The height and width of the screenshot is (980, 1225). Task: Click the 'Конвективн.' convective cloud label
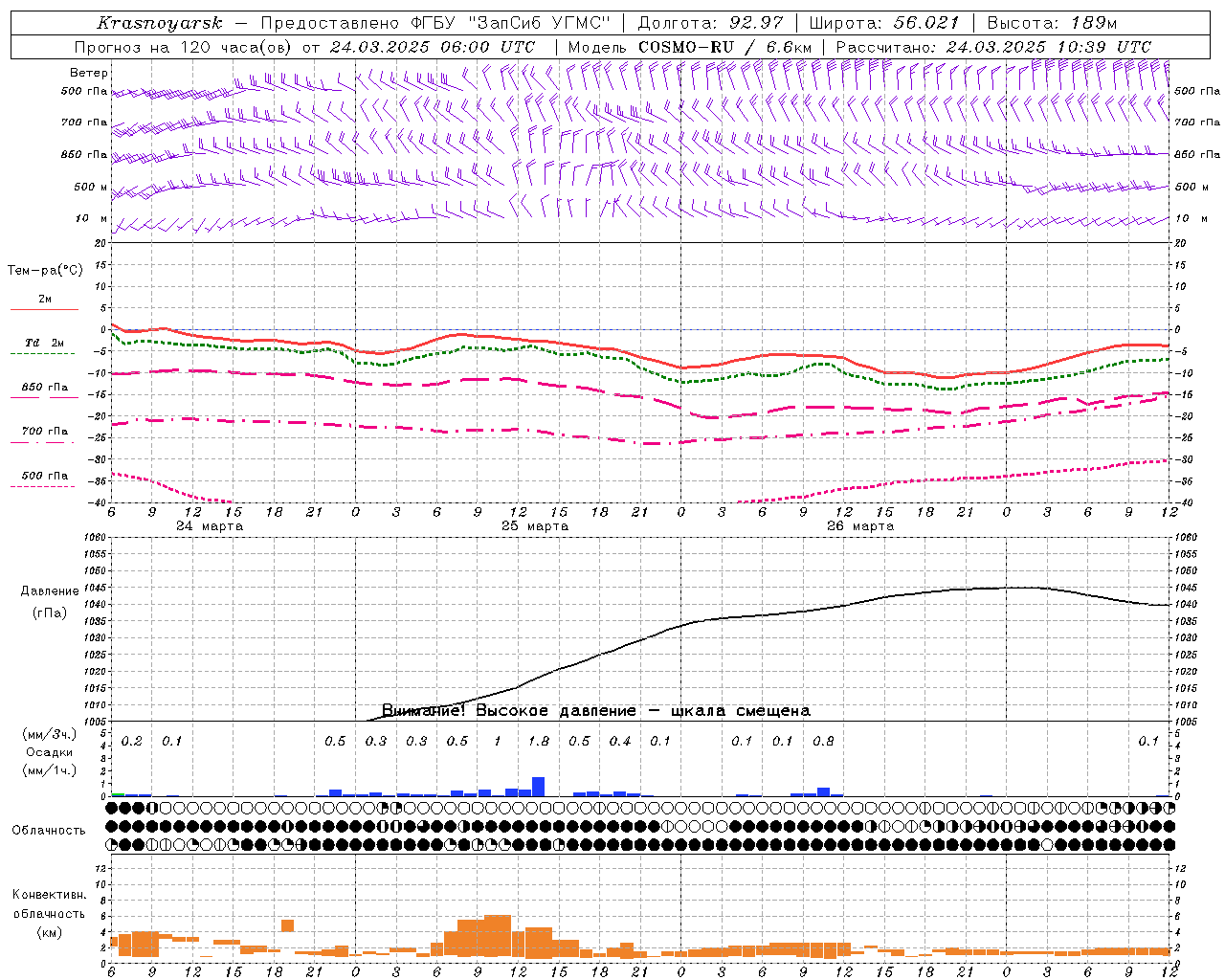pyautogui.click(x=49, y=895)
